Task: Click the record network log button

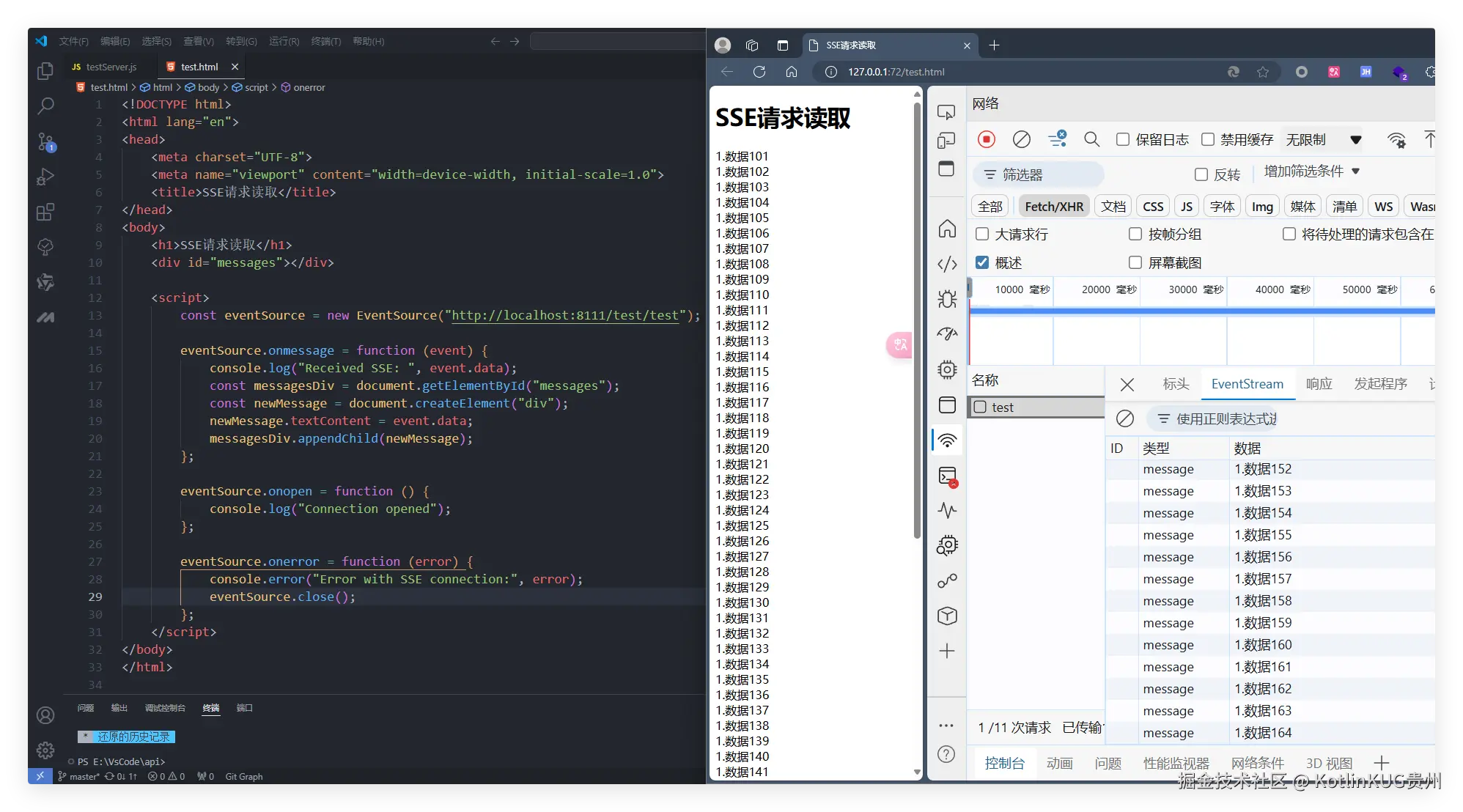Action: point(986,139)
